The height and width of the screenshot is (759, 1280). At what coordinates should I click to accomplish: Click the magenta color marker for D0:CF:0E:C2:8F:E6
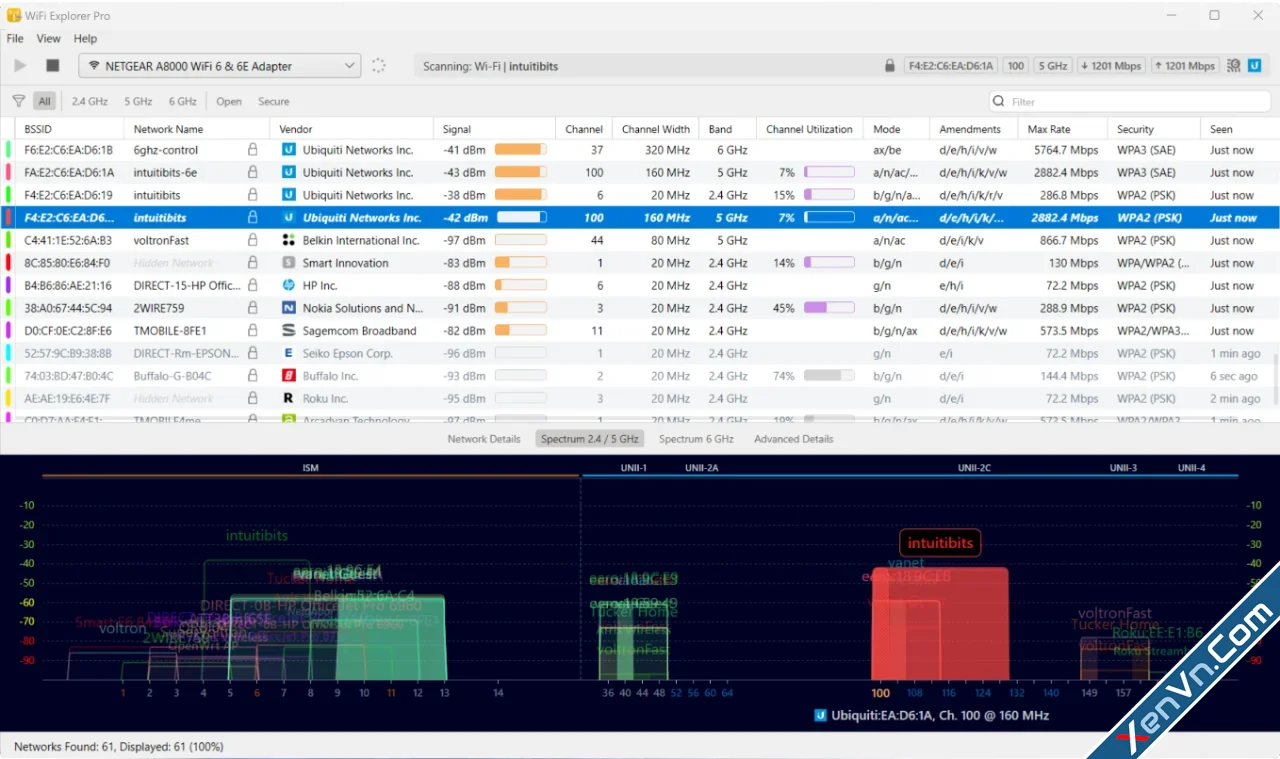tap(8, 330)
